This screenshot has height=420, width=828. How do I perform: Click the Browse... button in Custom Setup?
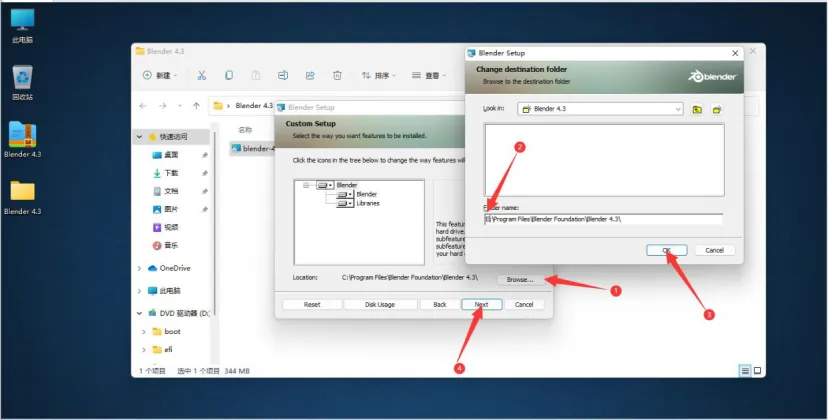[520, 279]
